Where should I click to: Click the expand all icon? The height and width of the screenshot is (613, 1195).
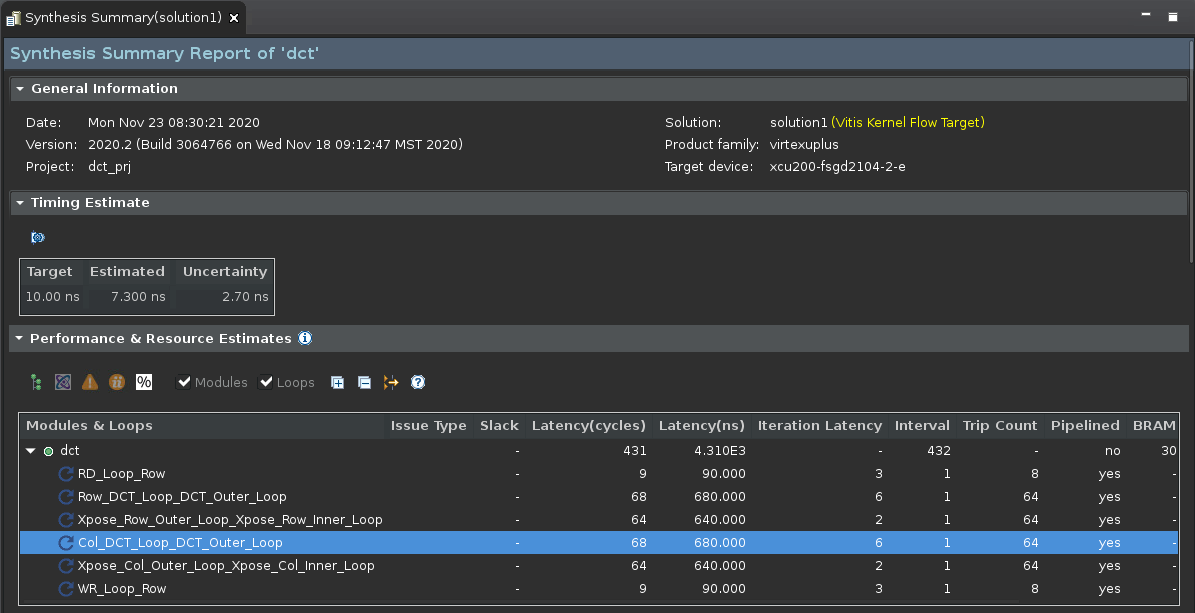pos(338,382)
